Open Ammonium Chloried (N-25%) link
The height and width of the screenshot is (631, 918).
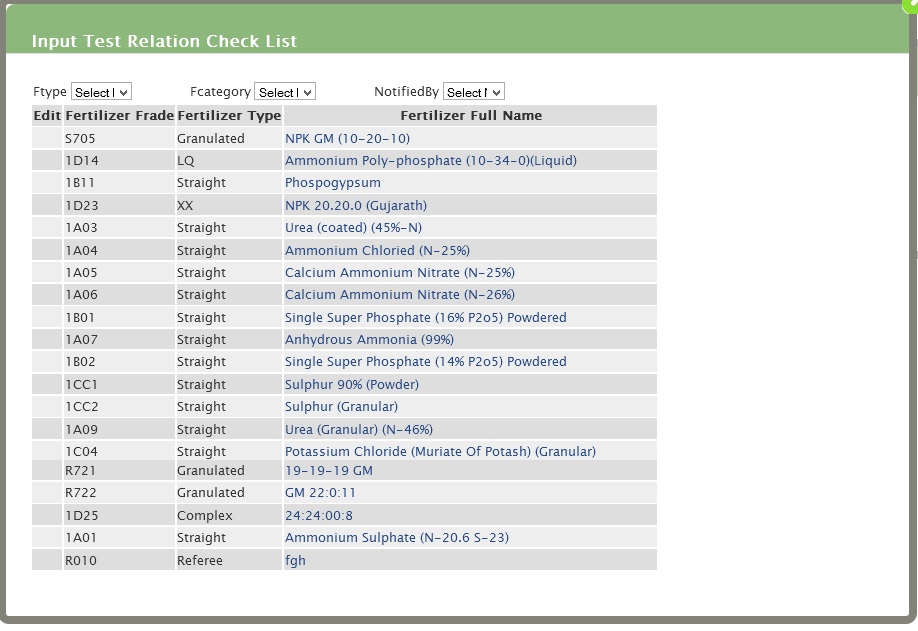377,251
